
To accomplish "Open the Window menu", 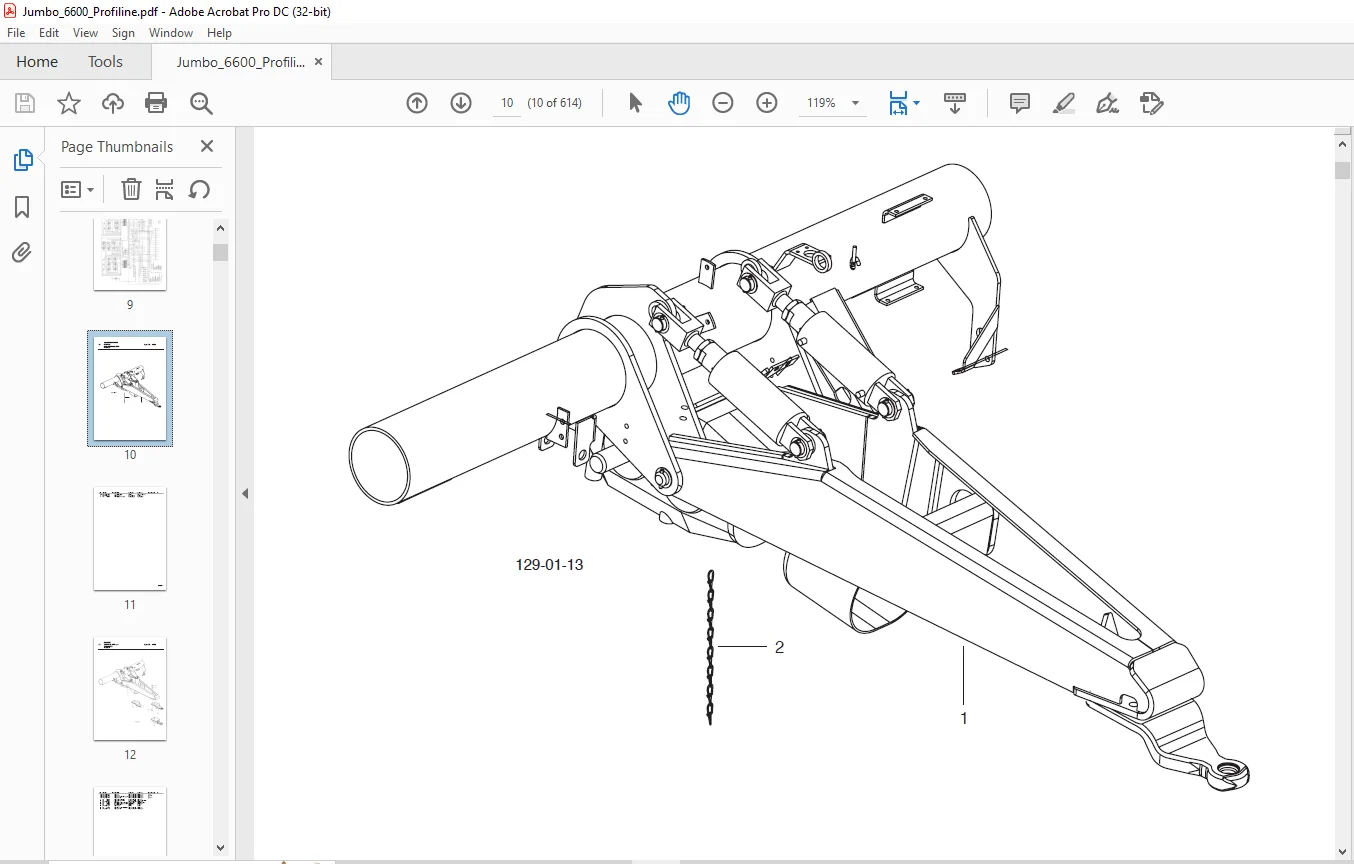I will coord(171,33).
